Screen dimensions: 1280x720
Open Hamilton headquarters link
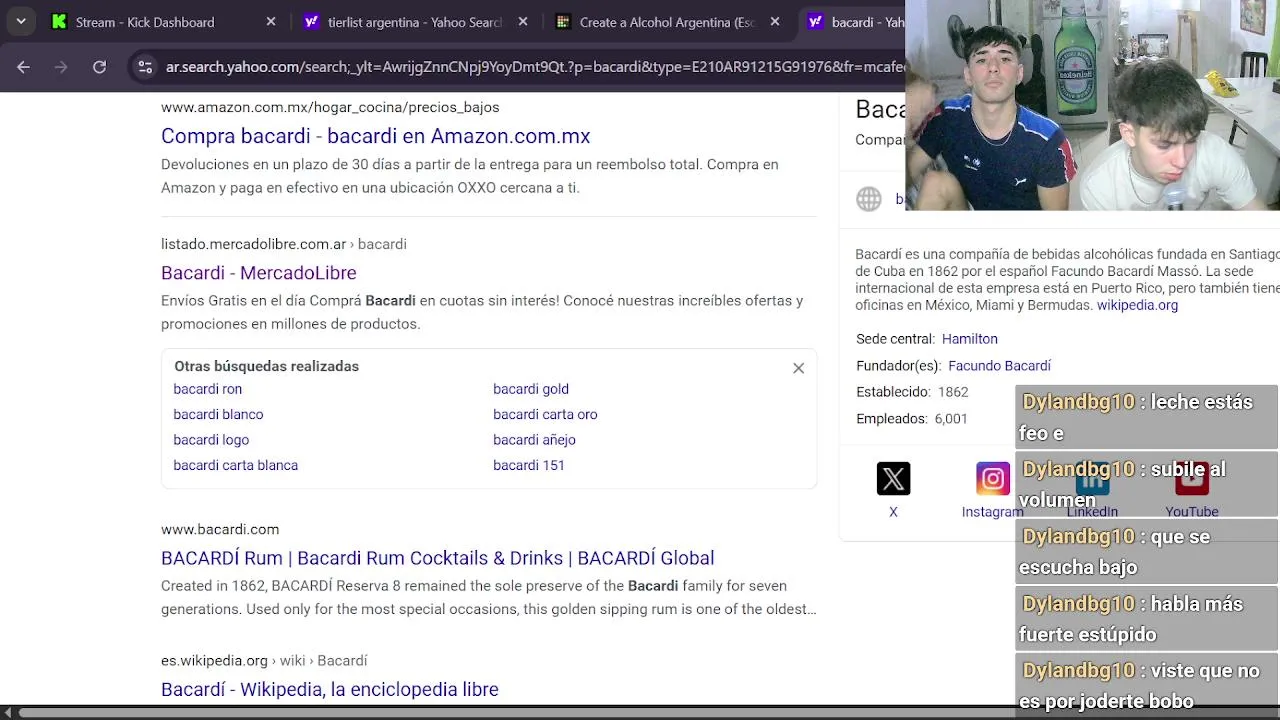tap(970, 339)
